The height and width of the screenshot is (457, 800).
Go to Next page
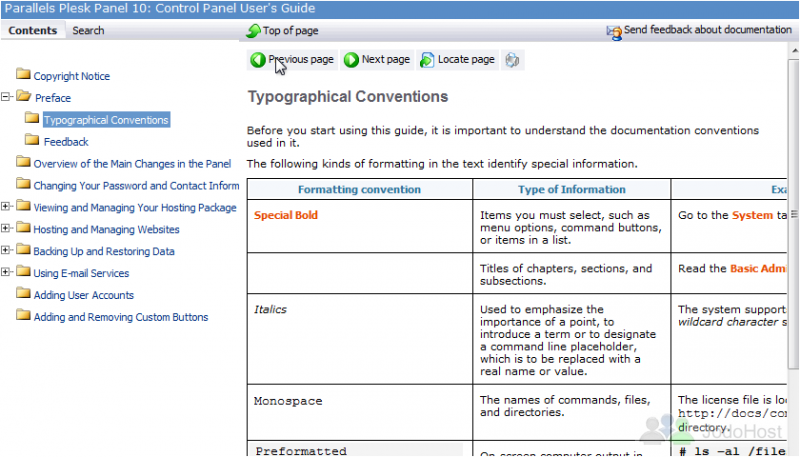(377, 60)
